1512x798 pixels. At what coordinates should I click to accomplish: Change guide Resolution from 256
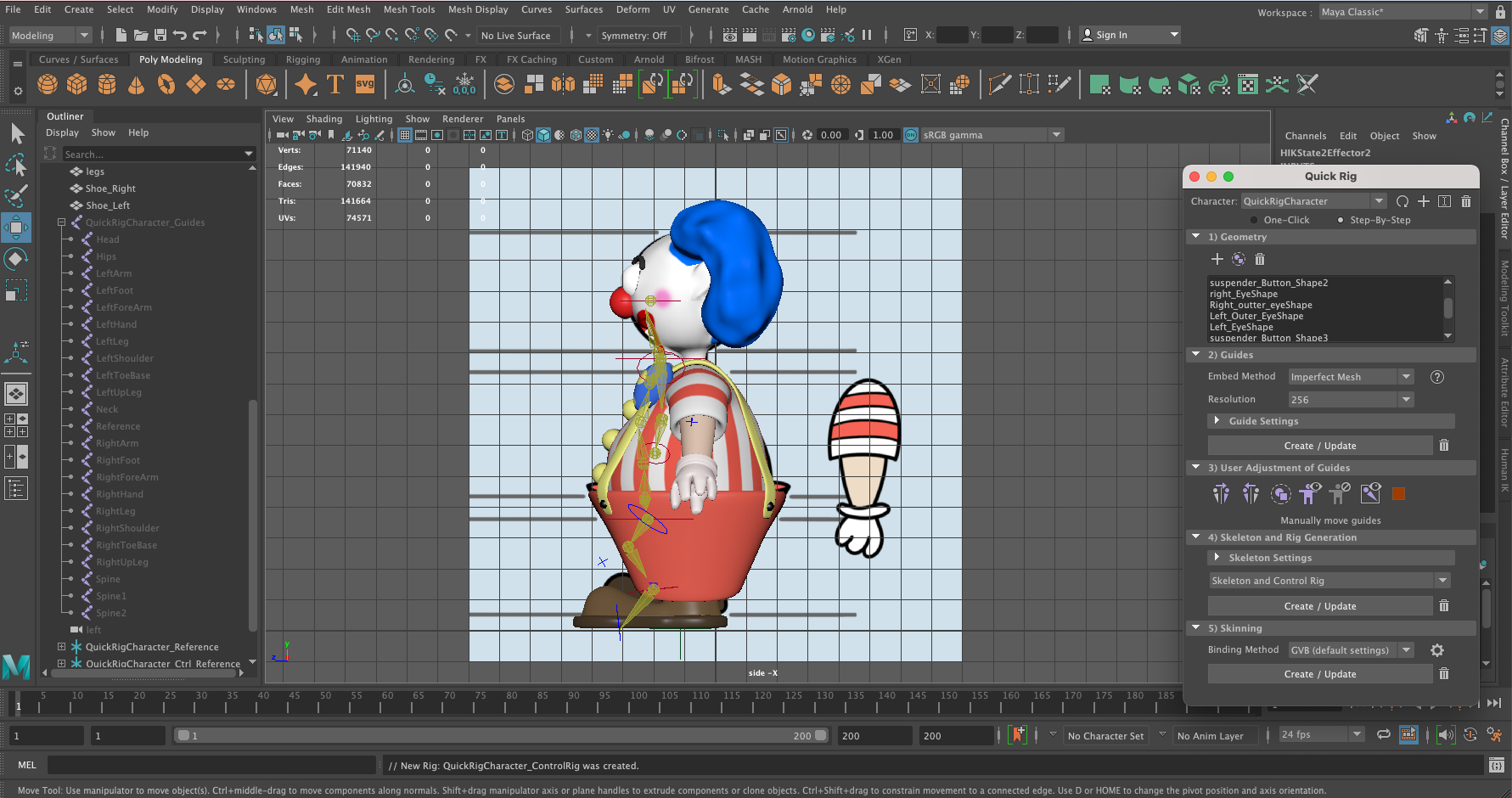1350,399
